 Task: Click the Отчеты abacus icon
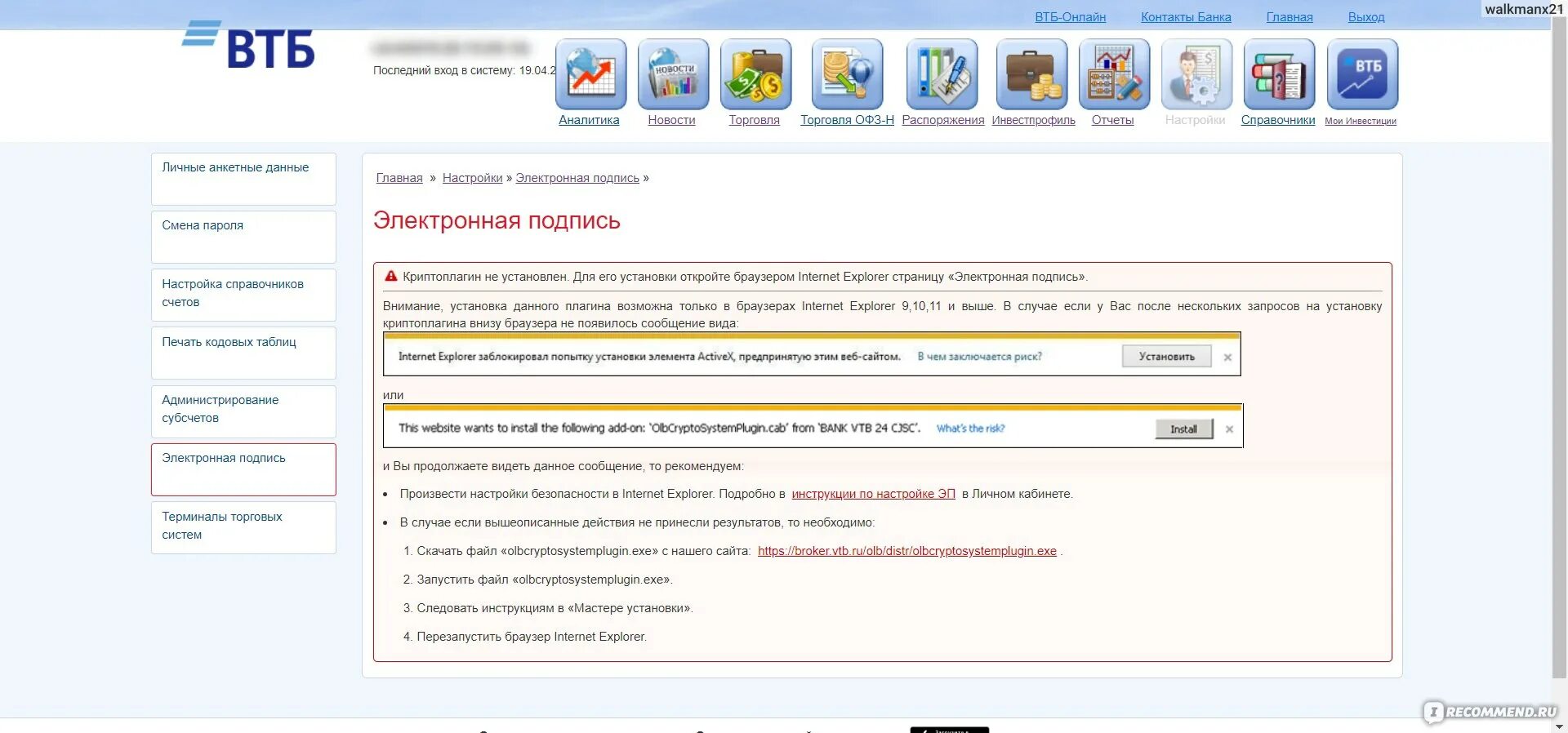(x=1114, y=74)
